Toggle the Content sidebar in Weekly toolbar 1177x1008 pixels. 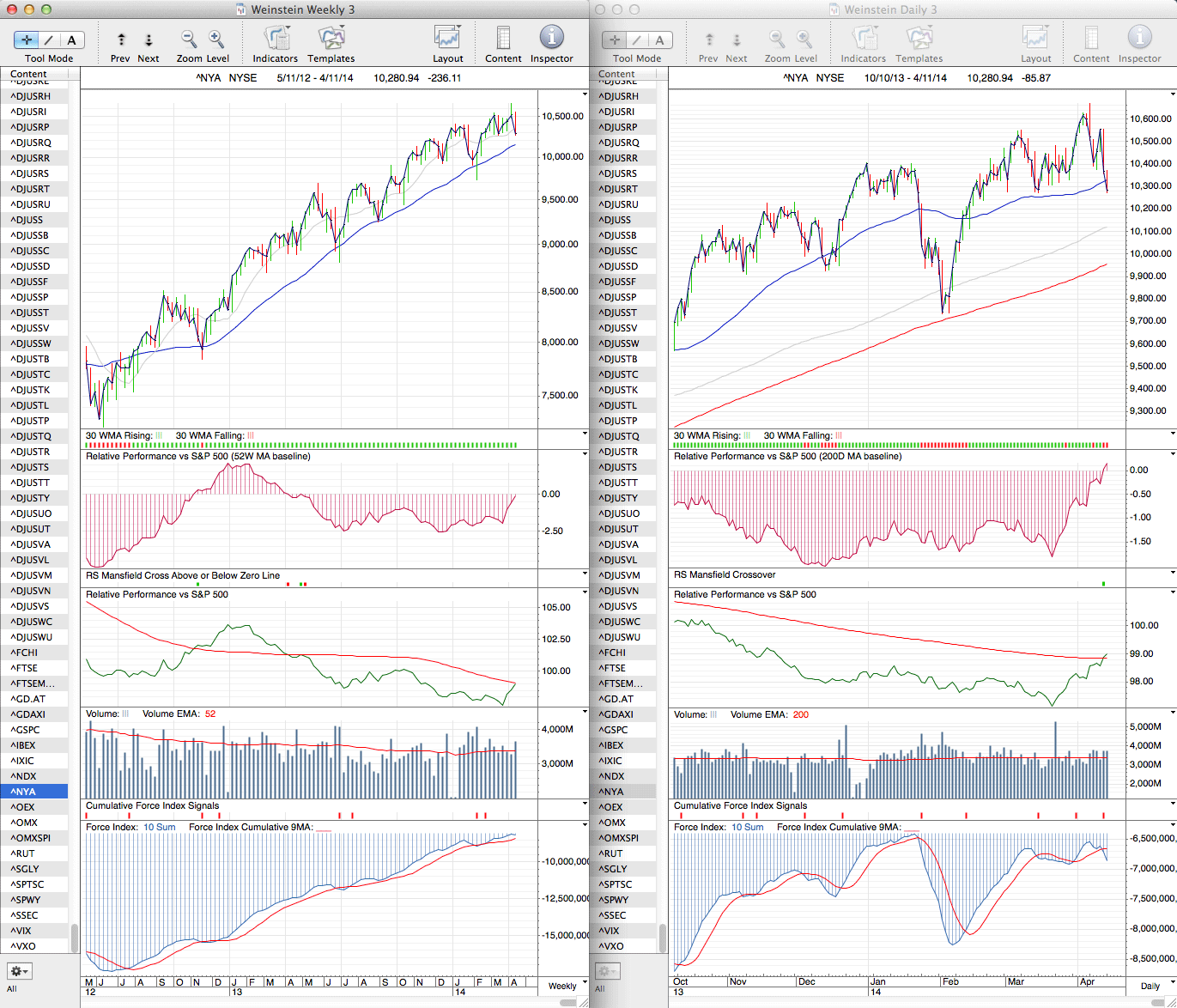click(503, 39)
